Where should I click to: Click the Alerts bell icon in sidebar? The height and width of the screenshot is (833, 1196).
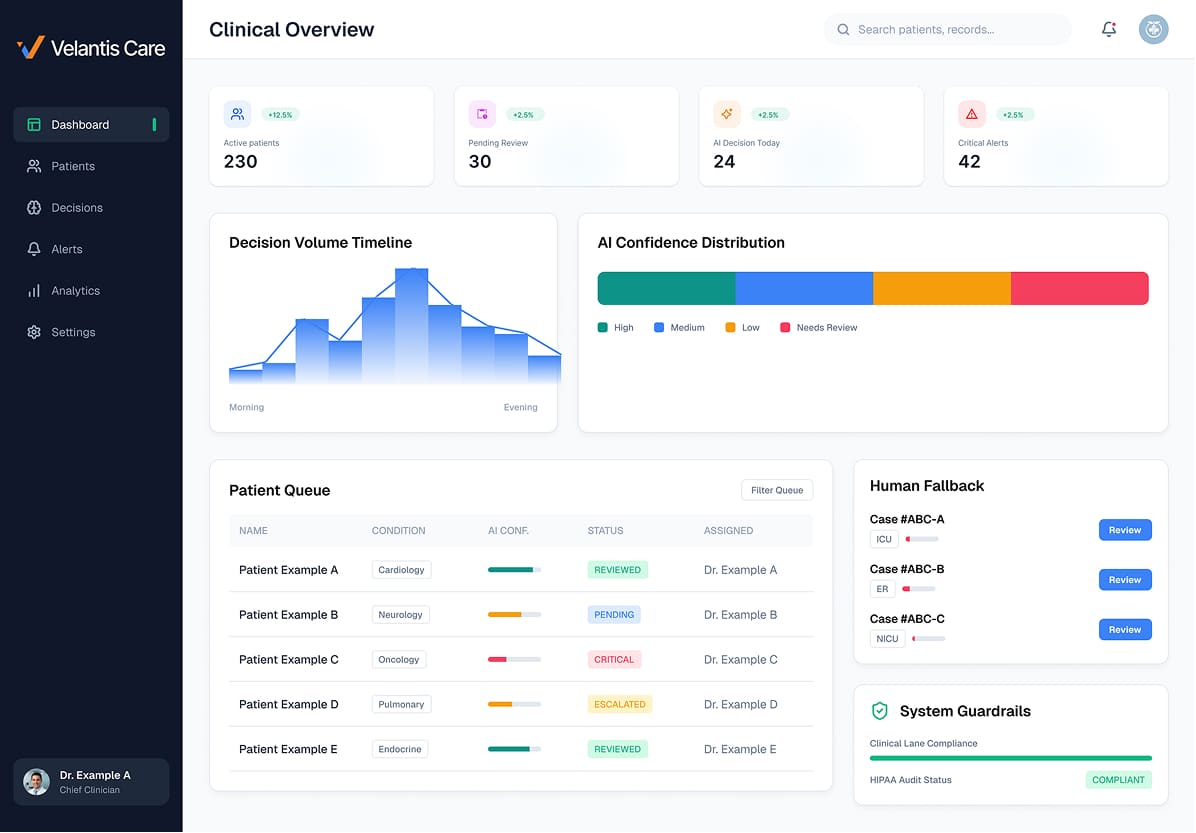(x=34, y=249)
